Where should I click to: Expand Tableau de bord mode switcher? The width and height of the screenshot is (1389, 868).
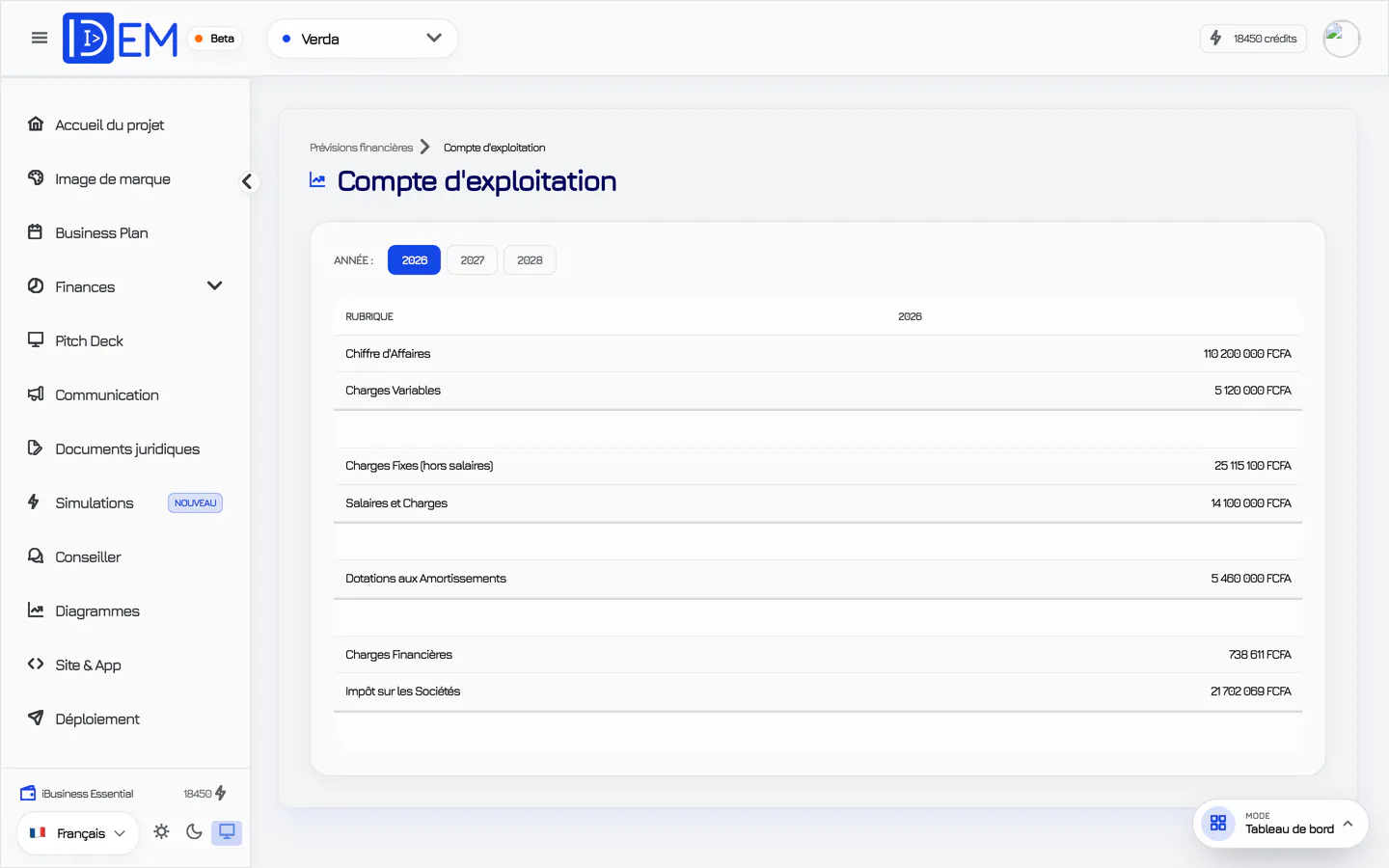[x=1281, y=824]
